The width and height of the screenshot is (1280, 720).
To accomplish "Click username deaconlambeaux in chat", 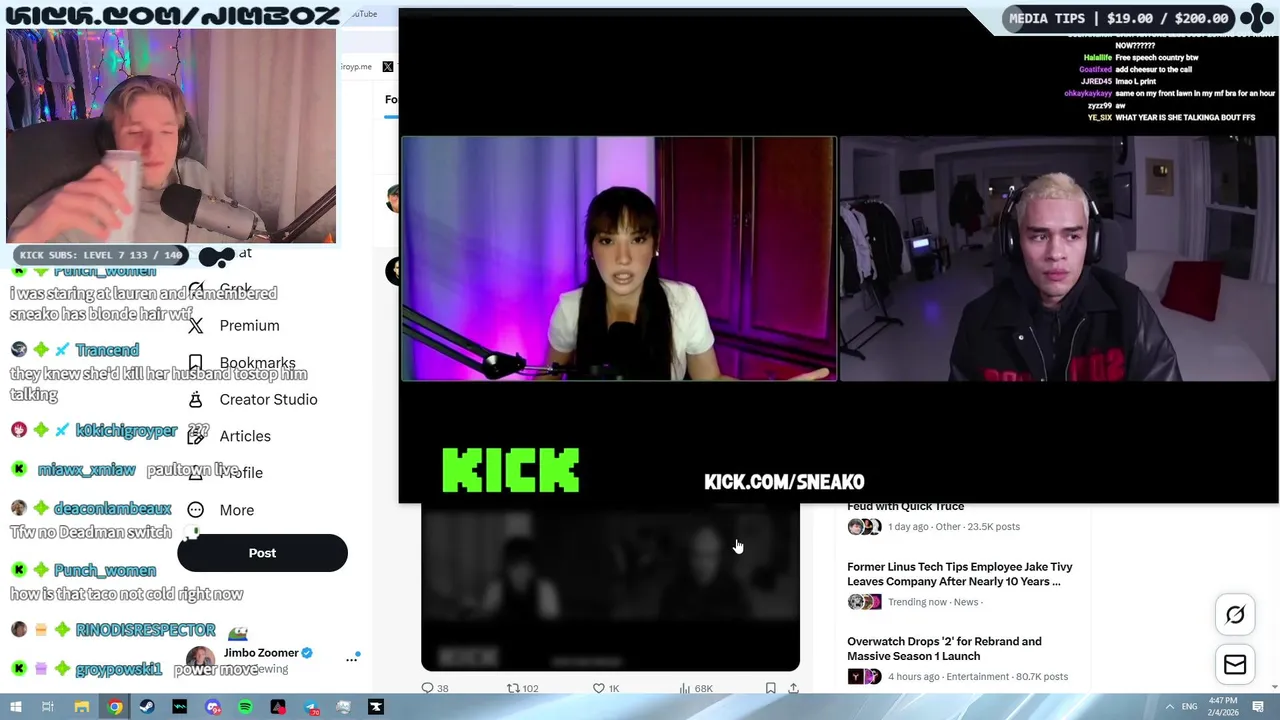I will (113, 509).
